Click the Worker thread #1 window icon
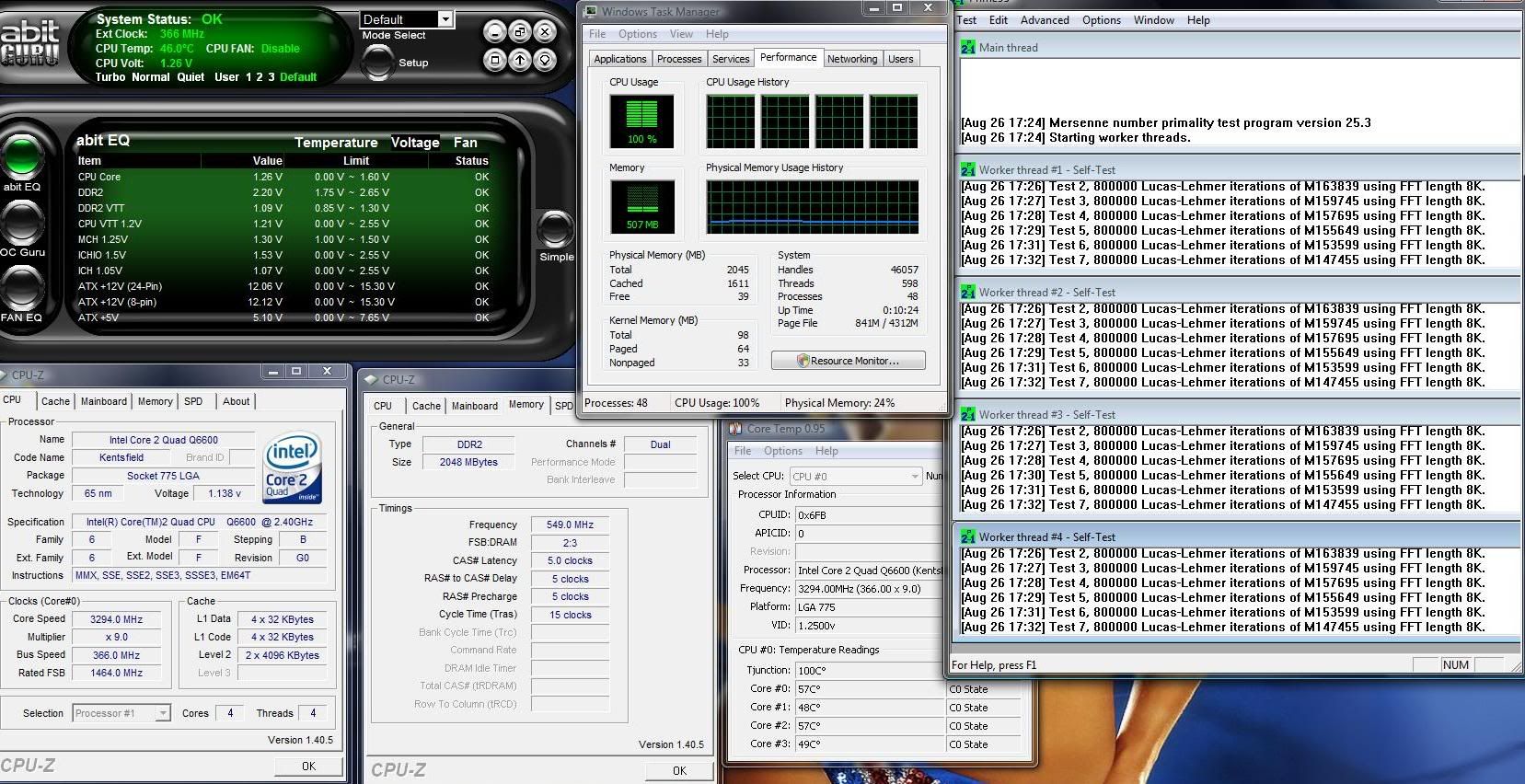This screenshot has height=784, width=1525. click(x=968, y=169)
